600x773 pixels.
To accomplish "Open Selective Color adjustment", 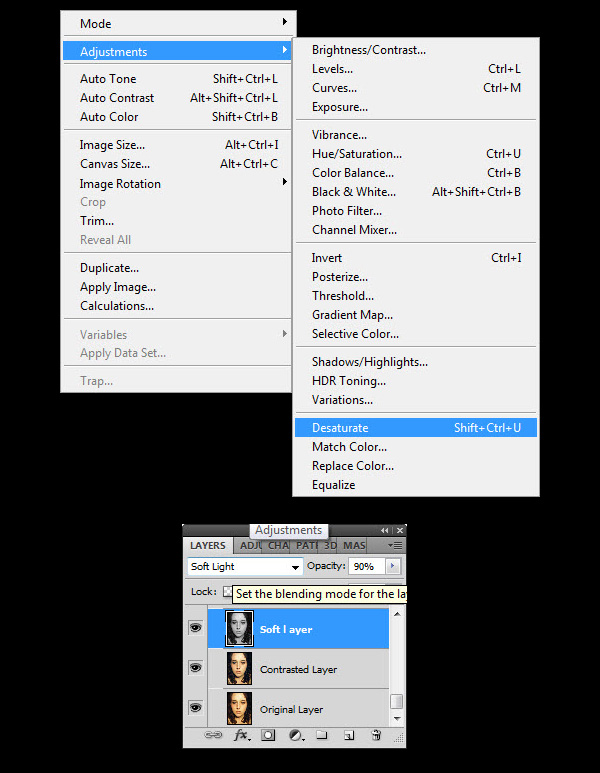I will [416, 334].
